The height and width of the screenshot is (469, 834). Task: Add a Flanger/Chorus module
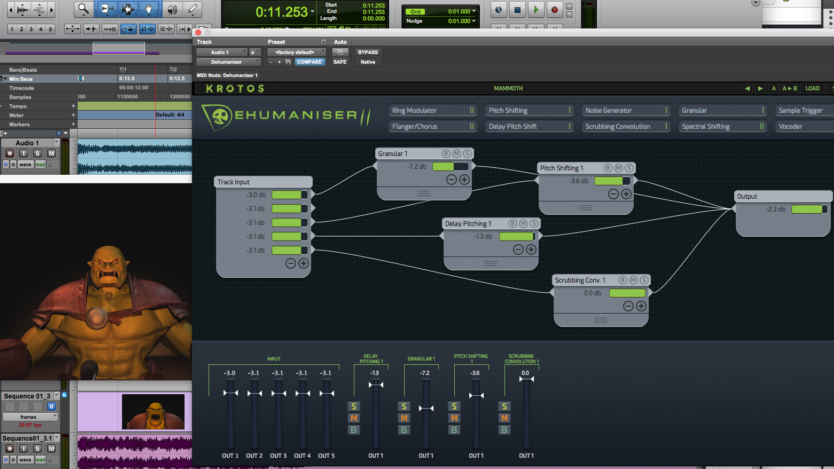tap(432, 127)
